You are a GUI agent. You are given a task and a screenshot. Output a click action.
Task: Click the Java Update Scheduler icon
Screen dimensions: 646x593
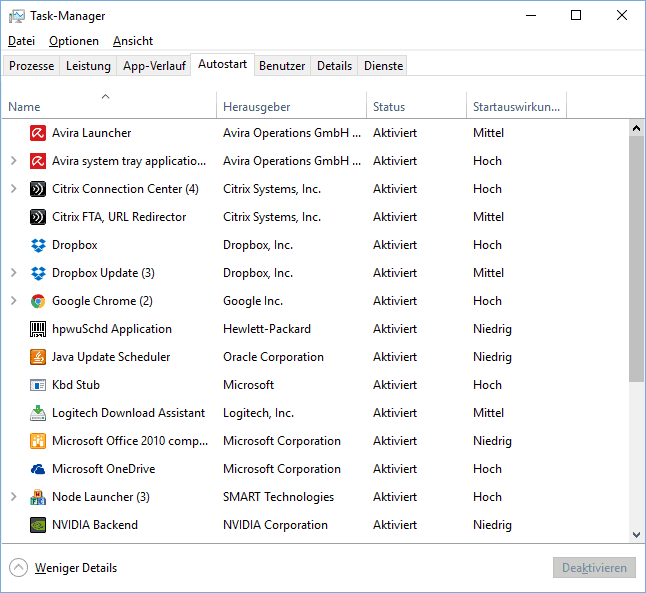(x=38, y=357)
